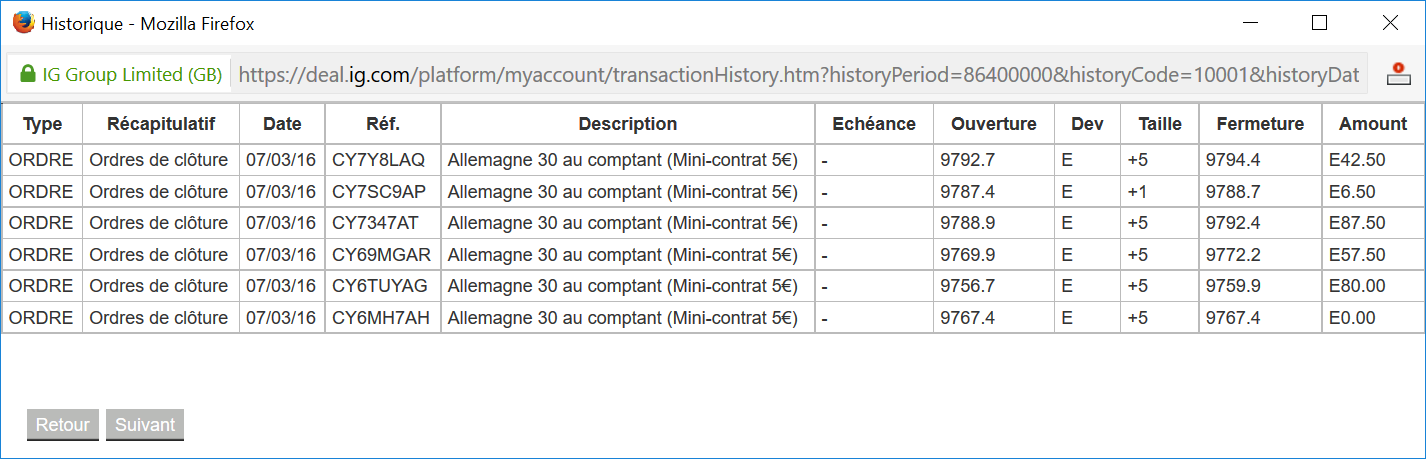Click the Amount column header
Viewport: 1426px width, 459px height.
pos(1372,124)
